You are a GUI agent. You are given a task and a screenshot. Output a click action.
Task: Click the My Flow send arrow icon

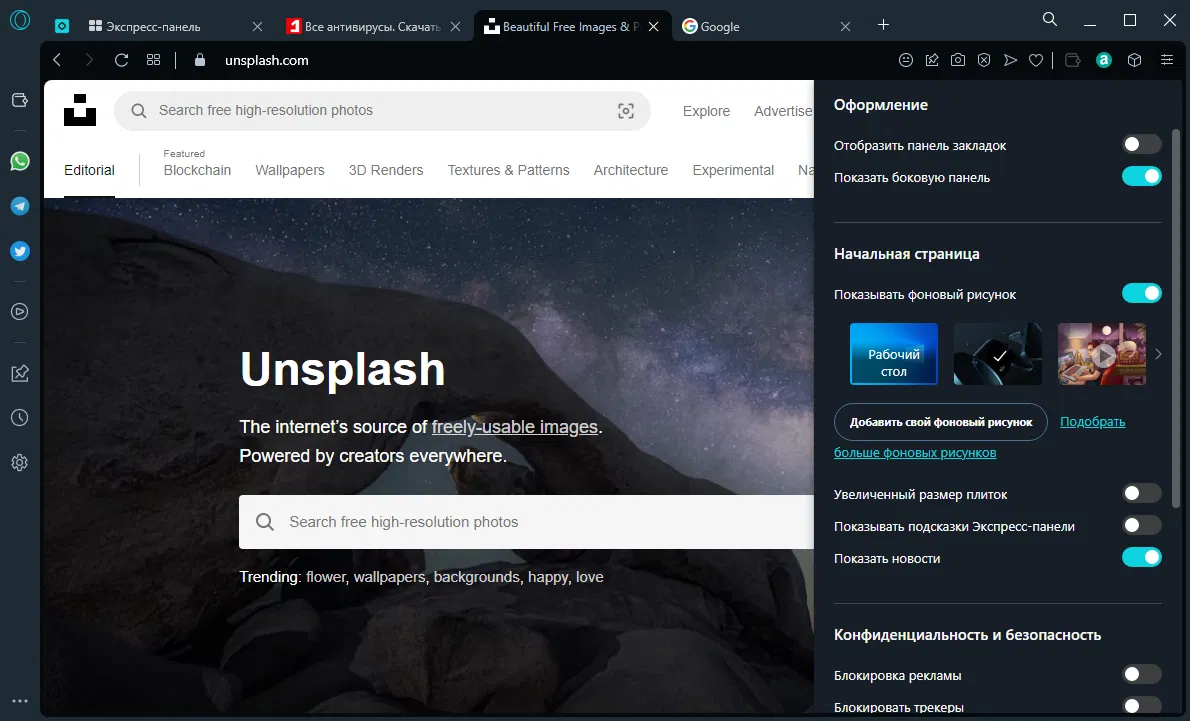coord(1010,60)
